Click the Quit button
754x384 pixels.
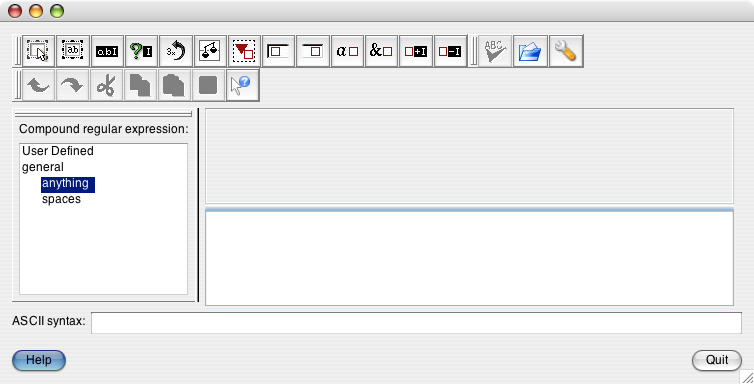(x=716, y=360)
